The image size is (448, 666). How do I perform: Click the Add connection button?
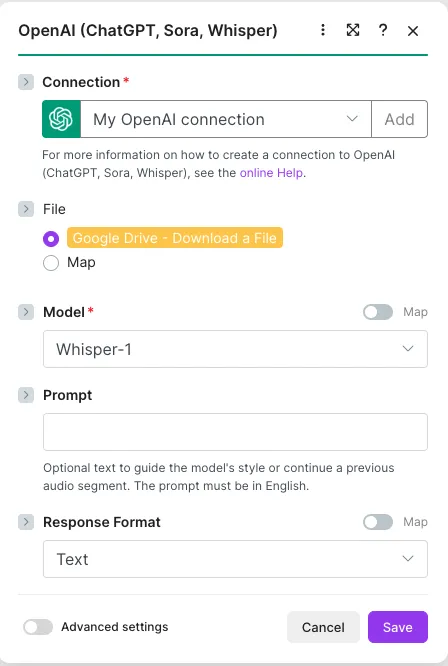tap(400, 119)
